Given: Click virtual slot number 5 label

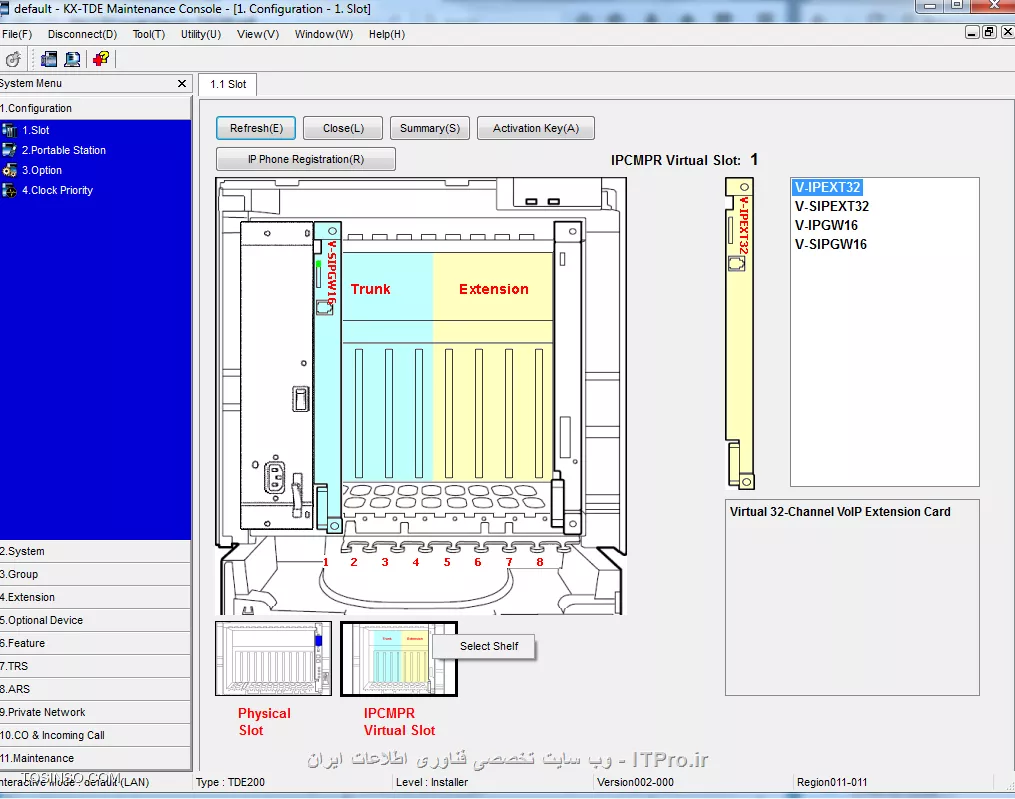Looking at the screenshot, I should [x=447, y=562].
